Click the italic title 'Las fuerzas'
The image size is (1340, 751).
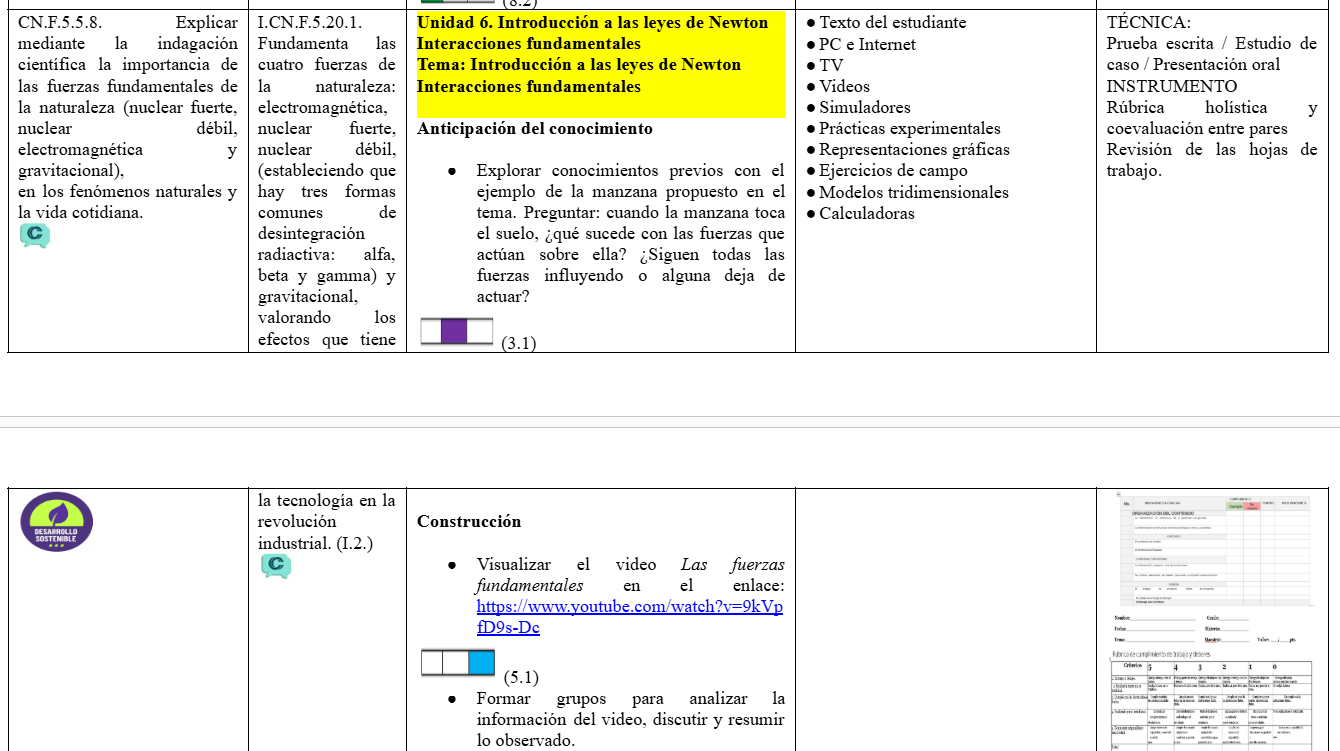(733, 565)
